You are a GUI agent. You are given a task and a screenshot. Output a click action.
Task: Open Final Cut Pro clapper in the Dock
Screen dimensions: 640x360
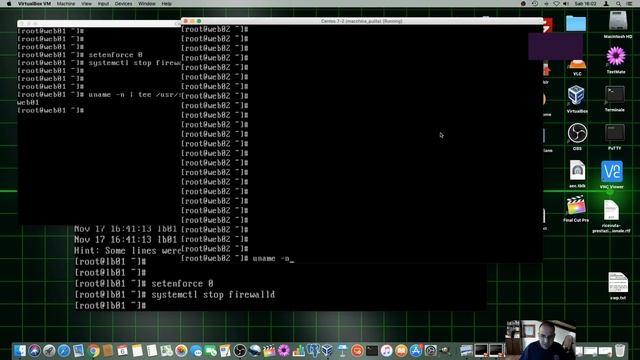coord(269,351)
